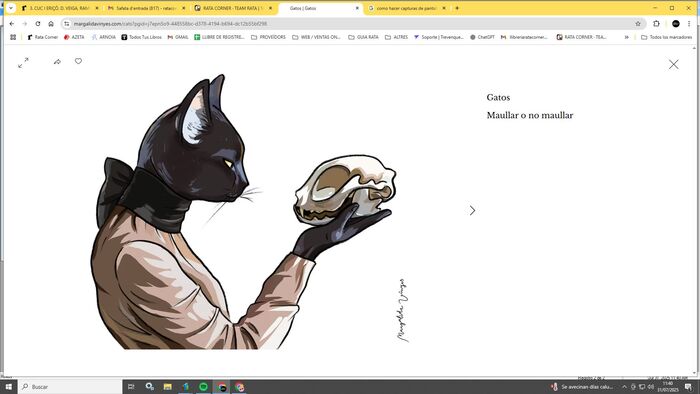Screen dimensions: 700x394
Task: Expand the 'PROVEIDORS' bookmark folder
Action: click(x=268, y=37)
